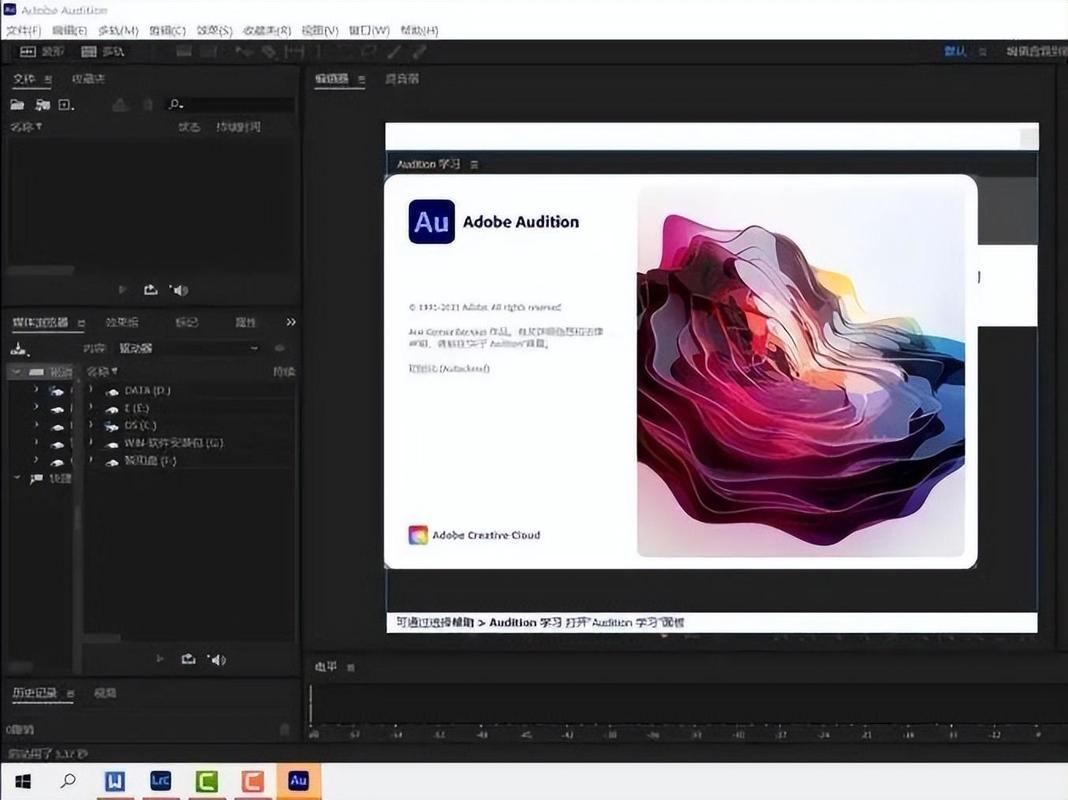Viewport: 1068px width, 800px height.
Task: Switch to the 视频 Video tab
Action: [x=105, y=693]
